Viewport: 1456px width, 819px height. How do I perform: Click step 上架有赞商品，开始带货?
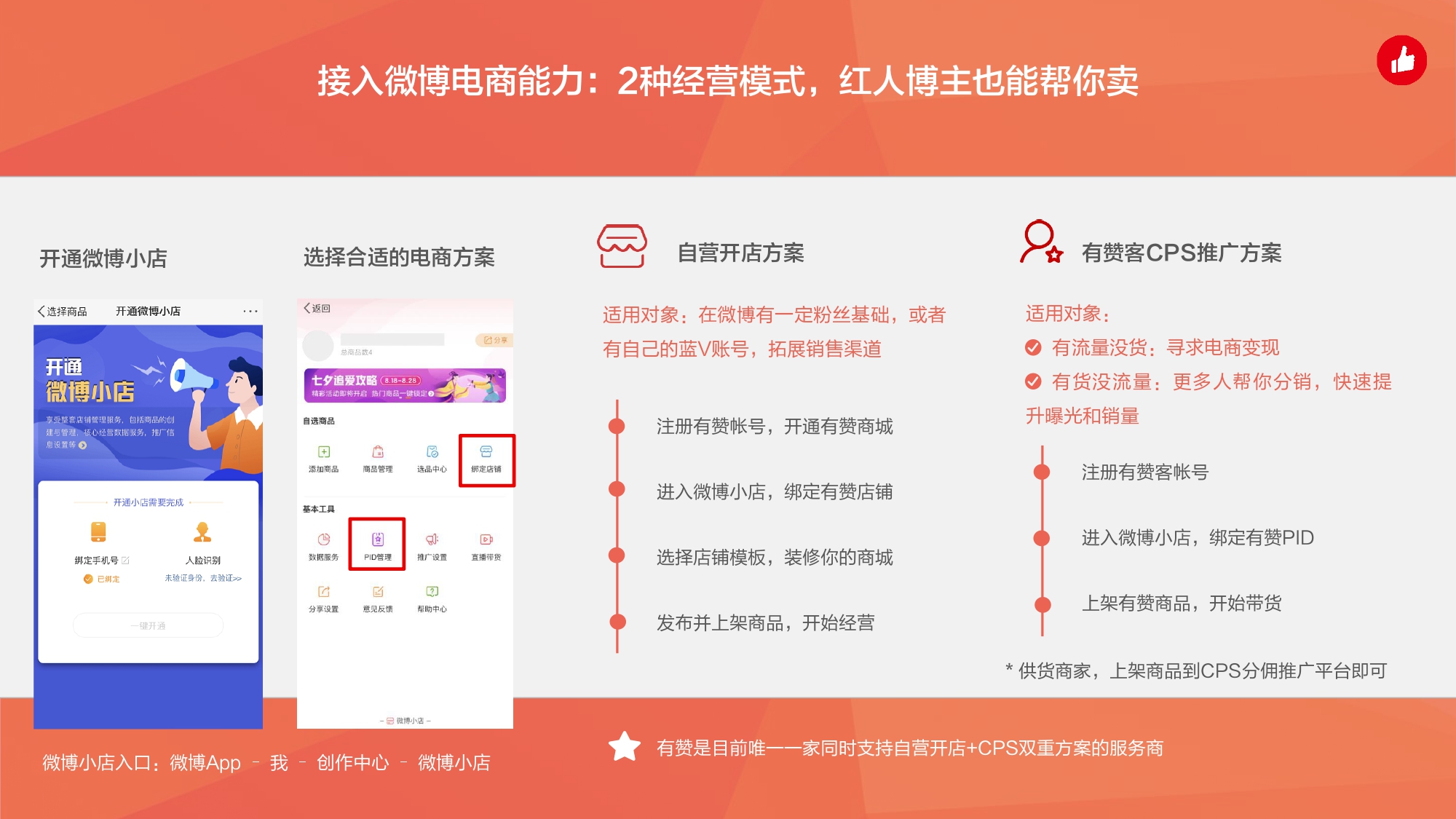tap(1181, 604)
